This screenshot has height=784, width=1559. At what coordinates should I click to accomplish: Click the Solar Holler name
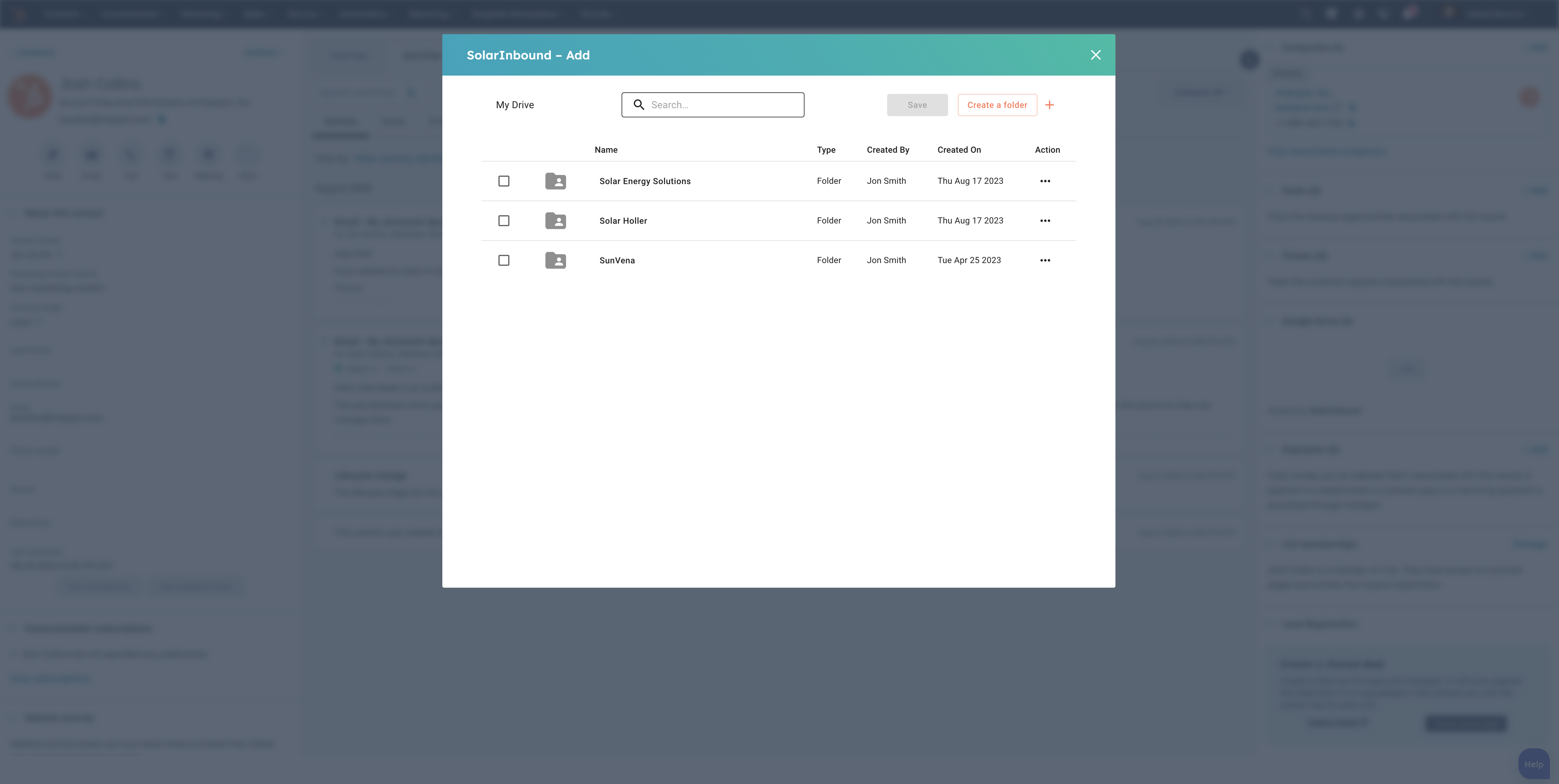623,221
